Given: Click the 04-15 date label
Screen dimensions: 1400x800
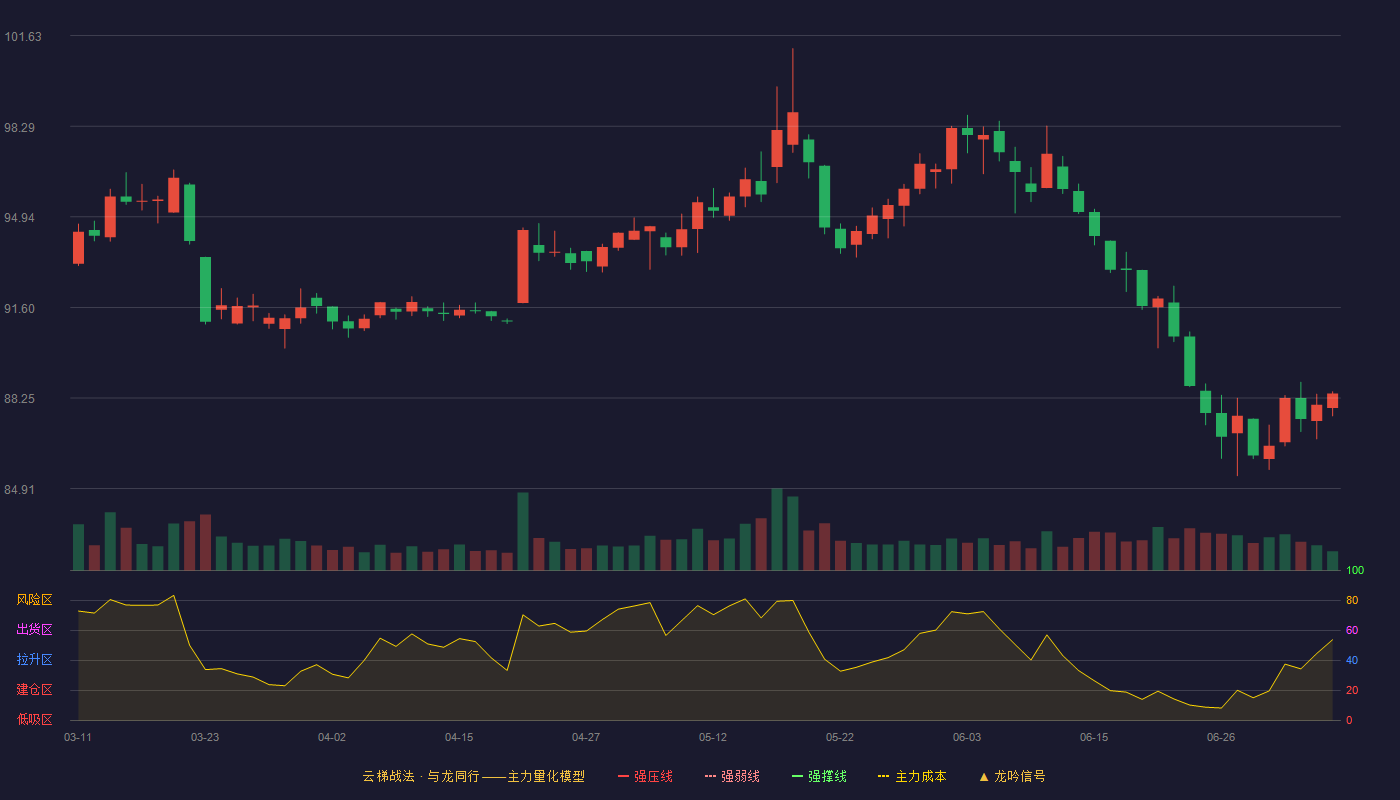Looking at the screenshot, I should tap(459, 737).
